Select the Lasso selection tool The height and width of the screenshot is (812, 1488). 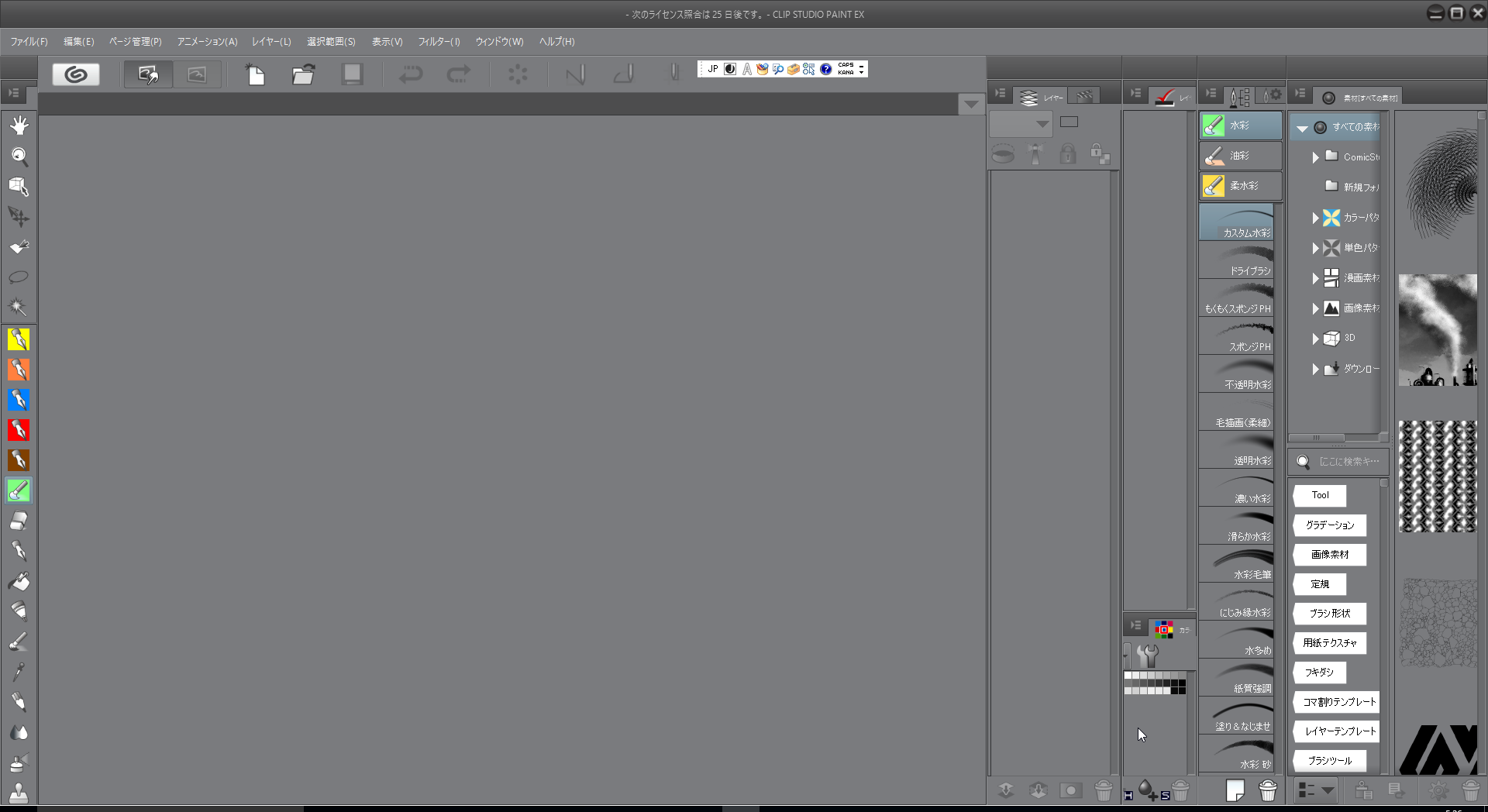tap(19, 277)
